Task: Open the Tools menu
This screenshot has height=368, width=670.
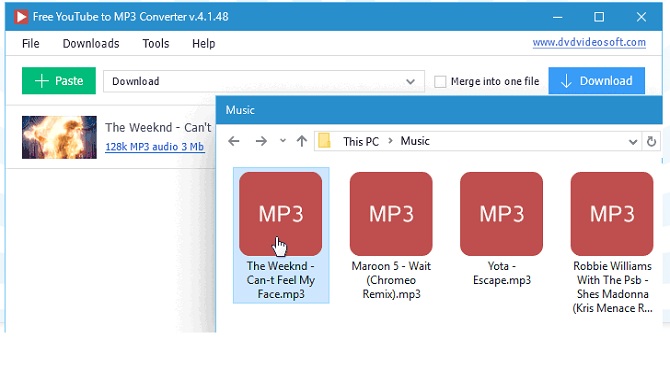Action: (x=156, y=44)
